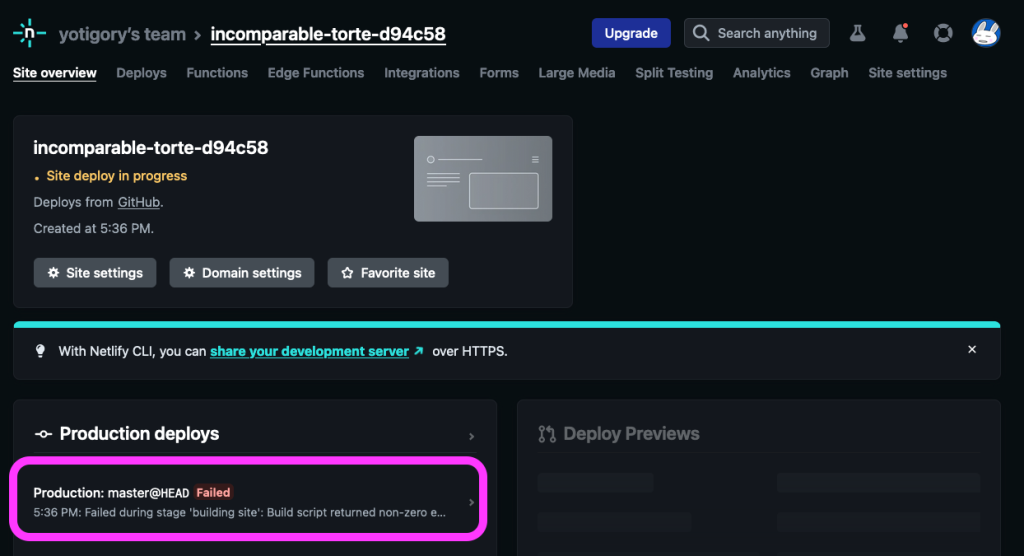Open the Labs flask icon
This screenshot has width=1024, height=556.
857,33
